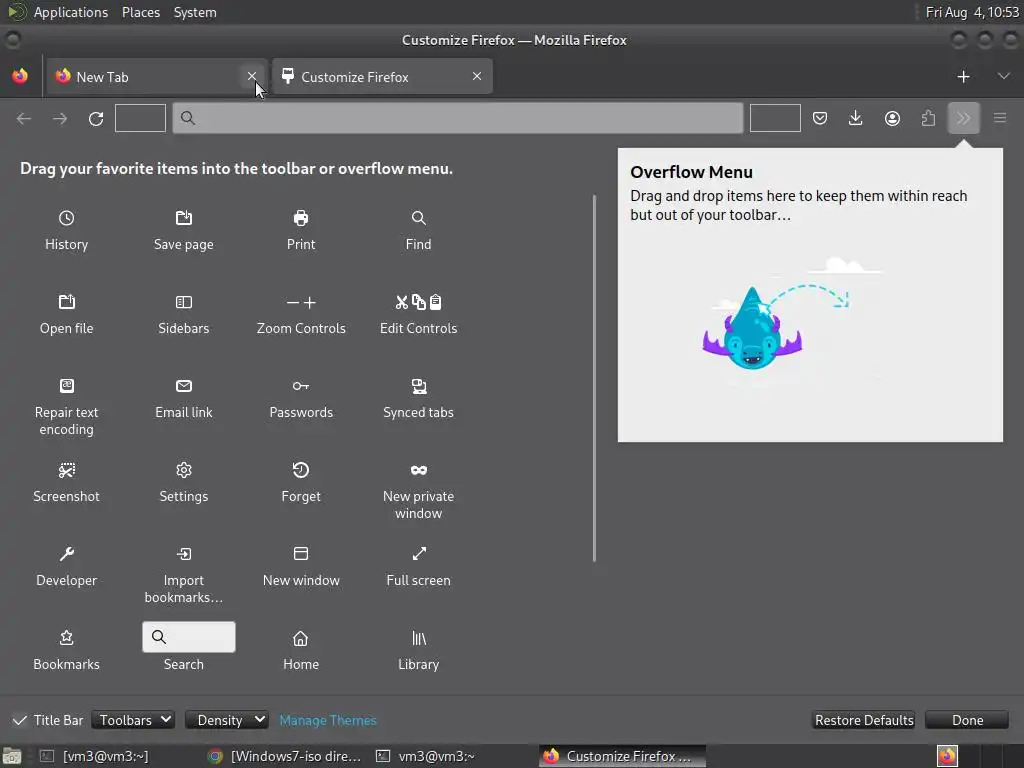Image resolution: width=1024 pixels, height=768 pixels.
Task: Open the Toolbars dropdown
Action: (x=133, y=720)
